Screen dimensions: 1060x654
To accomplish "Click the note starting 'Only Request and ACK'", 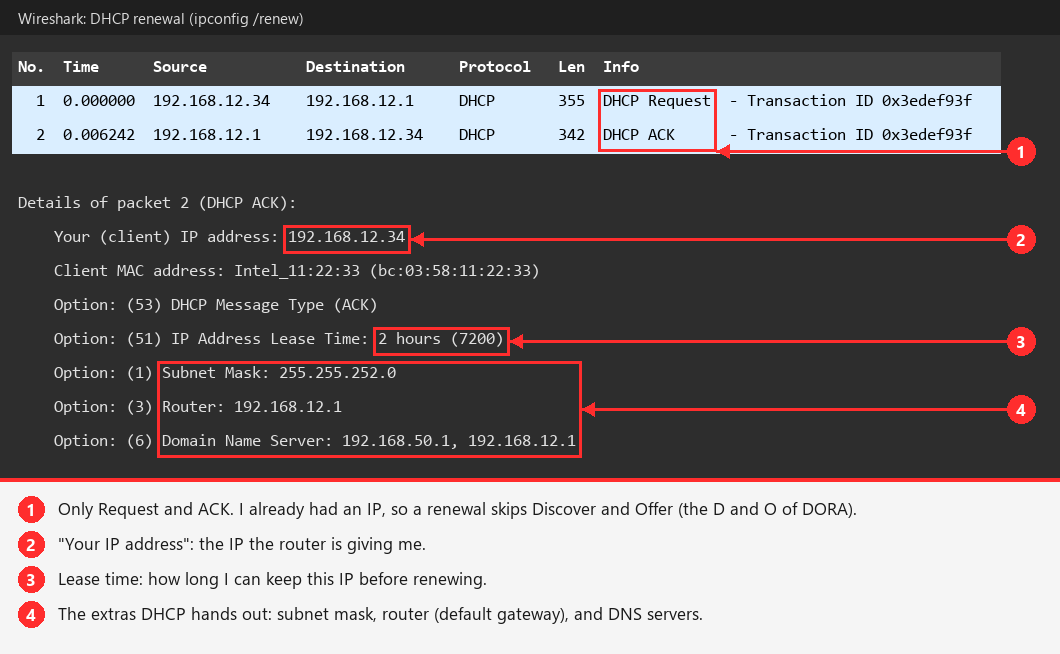I will [457, 509].
